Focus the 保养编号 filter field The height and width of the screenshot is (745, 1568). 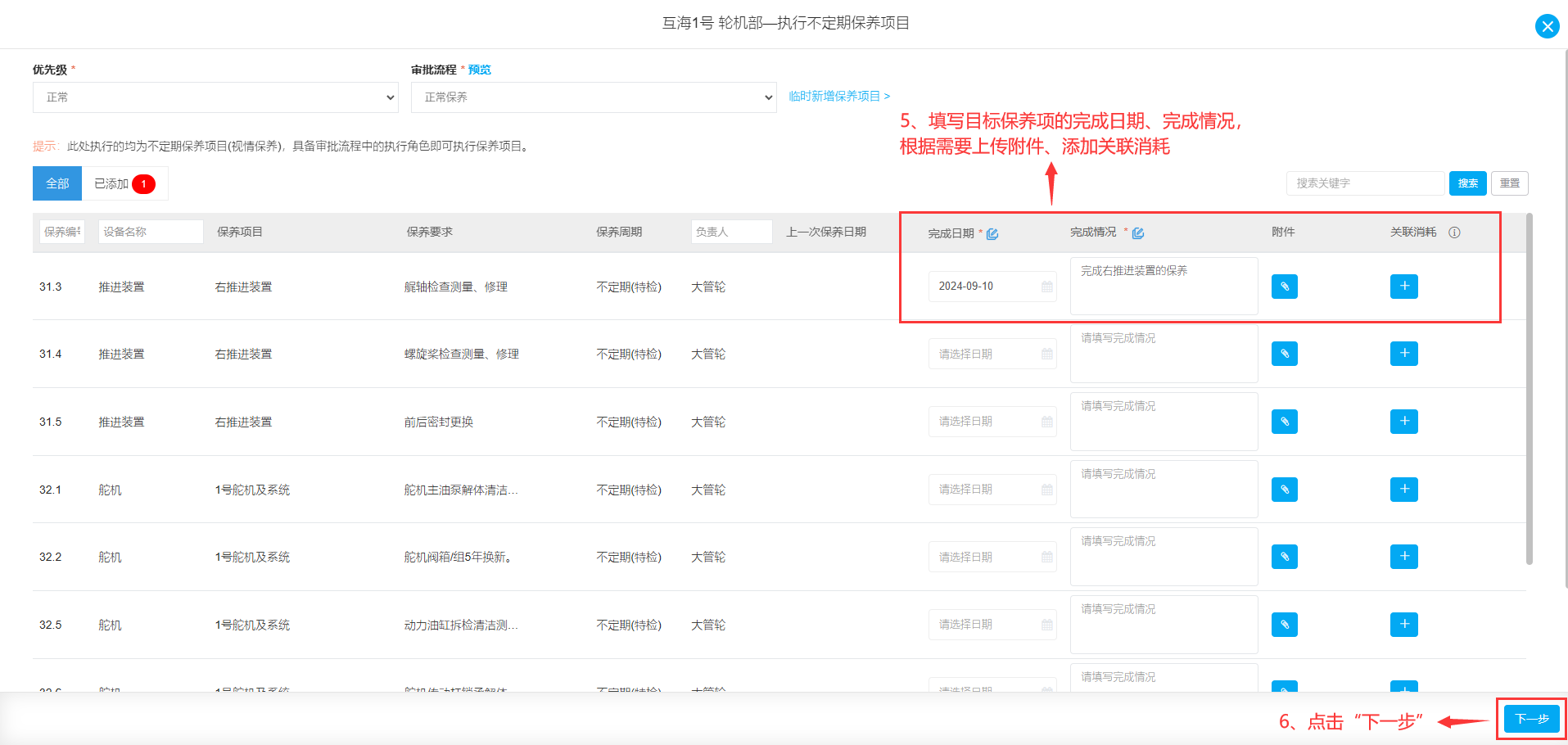(x=62, y=232)
